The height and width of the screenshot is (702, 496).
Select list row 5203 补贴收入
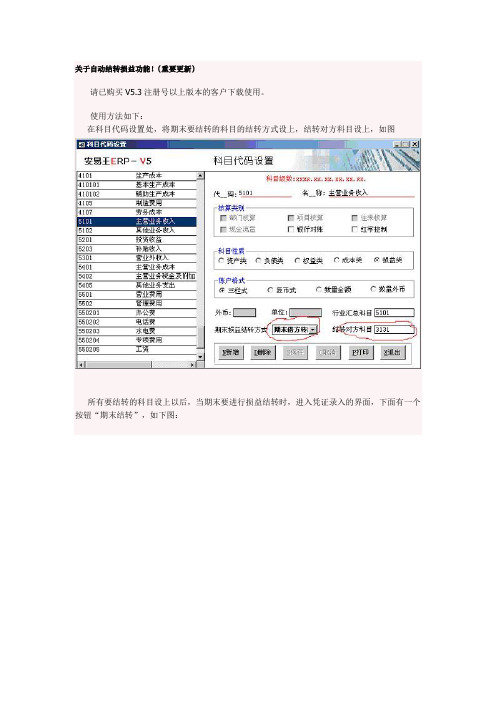coord(137,249)
